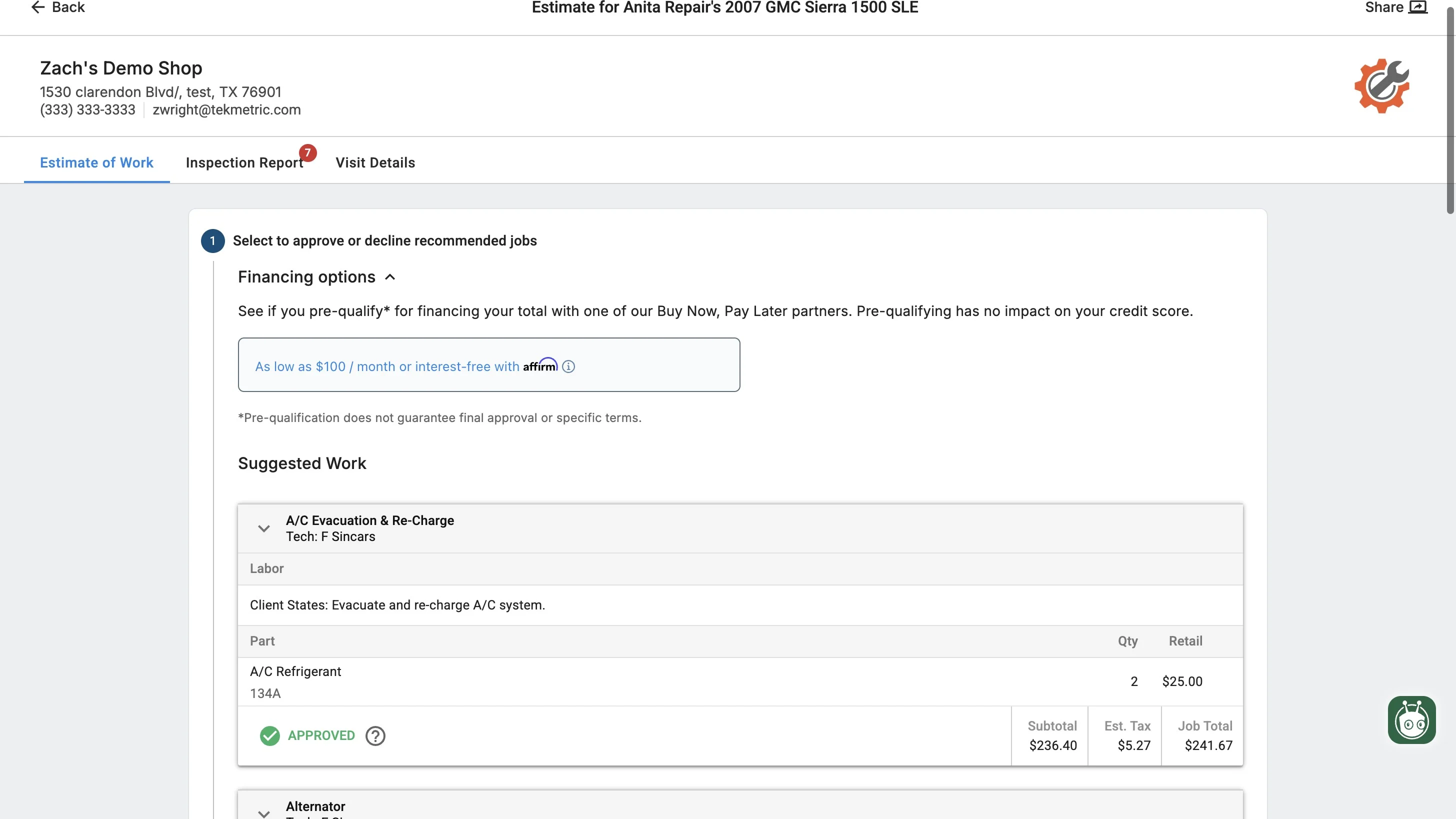Viewport: 1456px width, 819px height.
Task: Select the Estimate of Work tab
Action: pyautogui.click(x=96, y=163)
